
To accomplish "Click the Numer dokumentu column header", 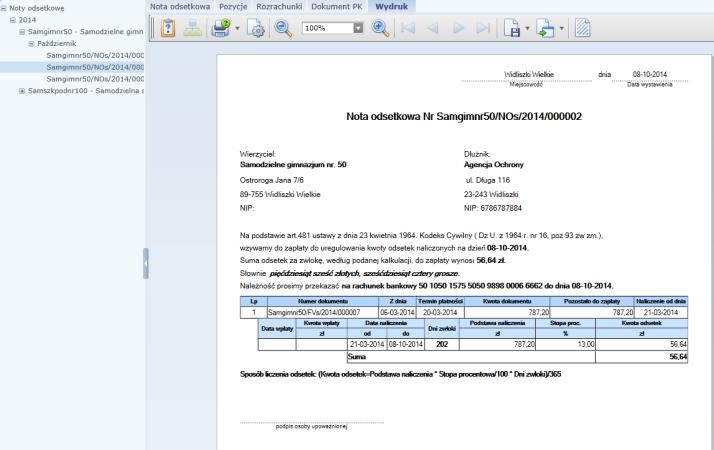I will click(323, 302).
